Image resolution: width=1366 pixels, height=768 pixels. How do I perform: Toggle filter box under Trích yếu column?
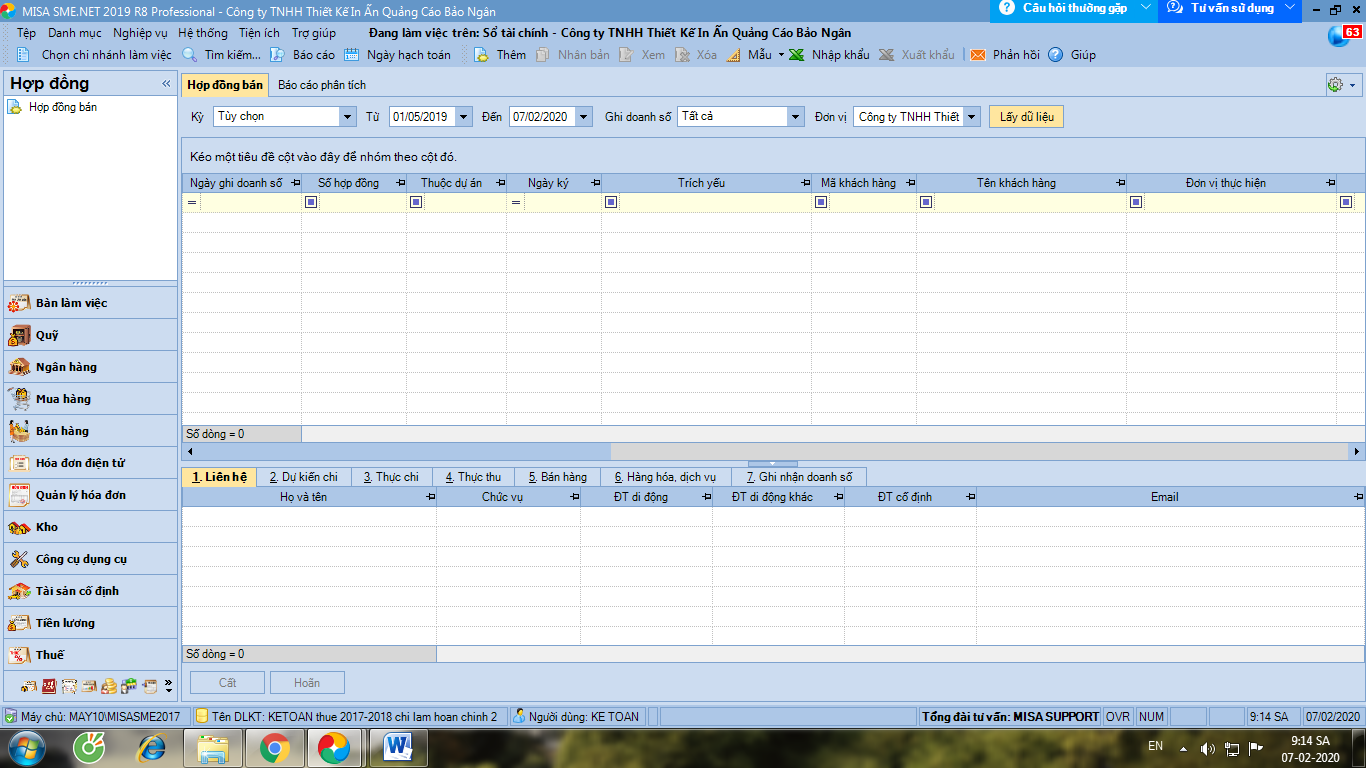611,202
